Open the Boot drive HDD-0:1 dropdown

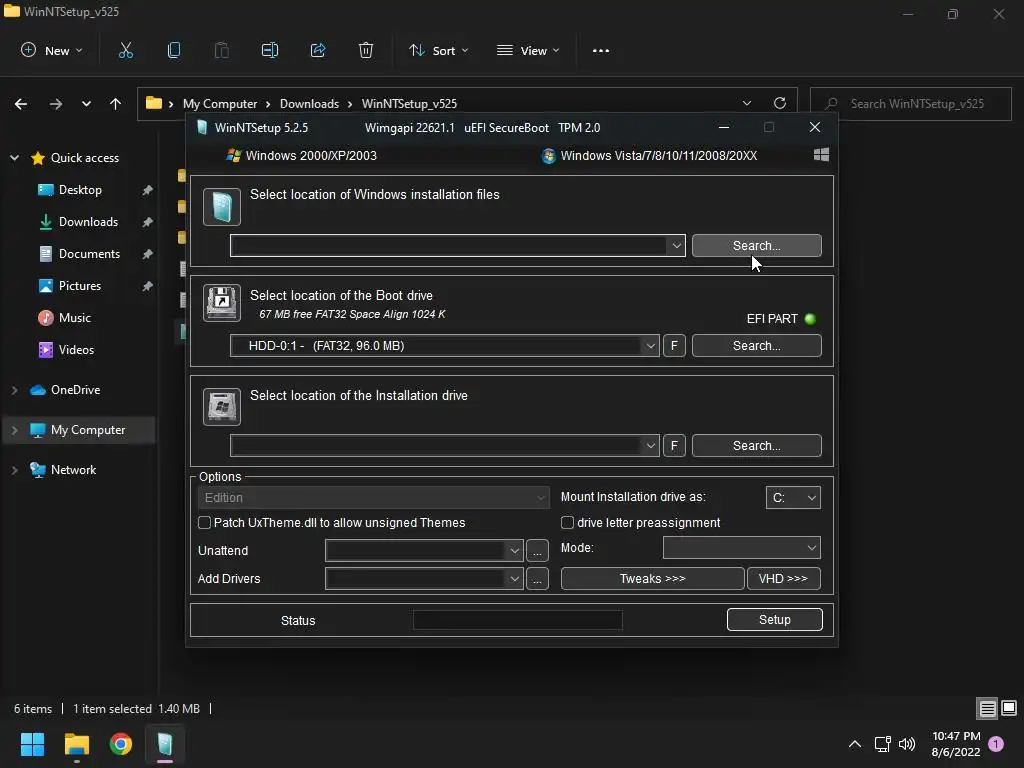(650, 345)
